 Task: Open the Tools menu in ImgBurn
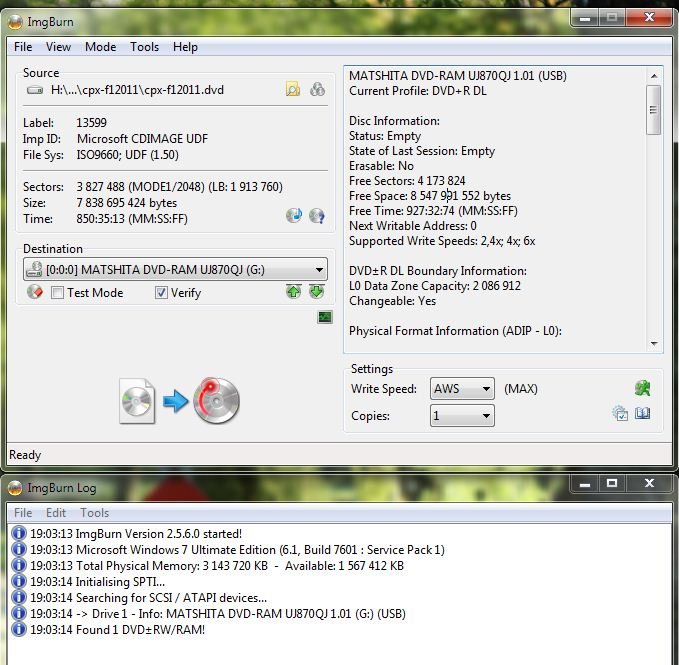click(145, 47)
